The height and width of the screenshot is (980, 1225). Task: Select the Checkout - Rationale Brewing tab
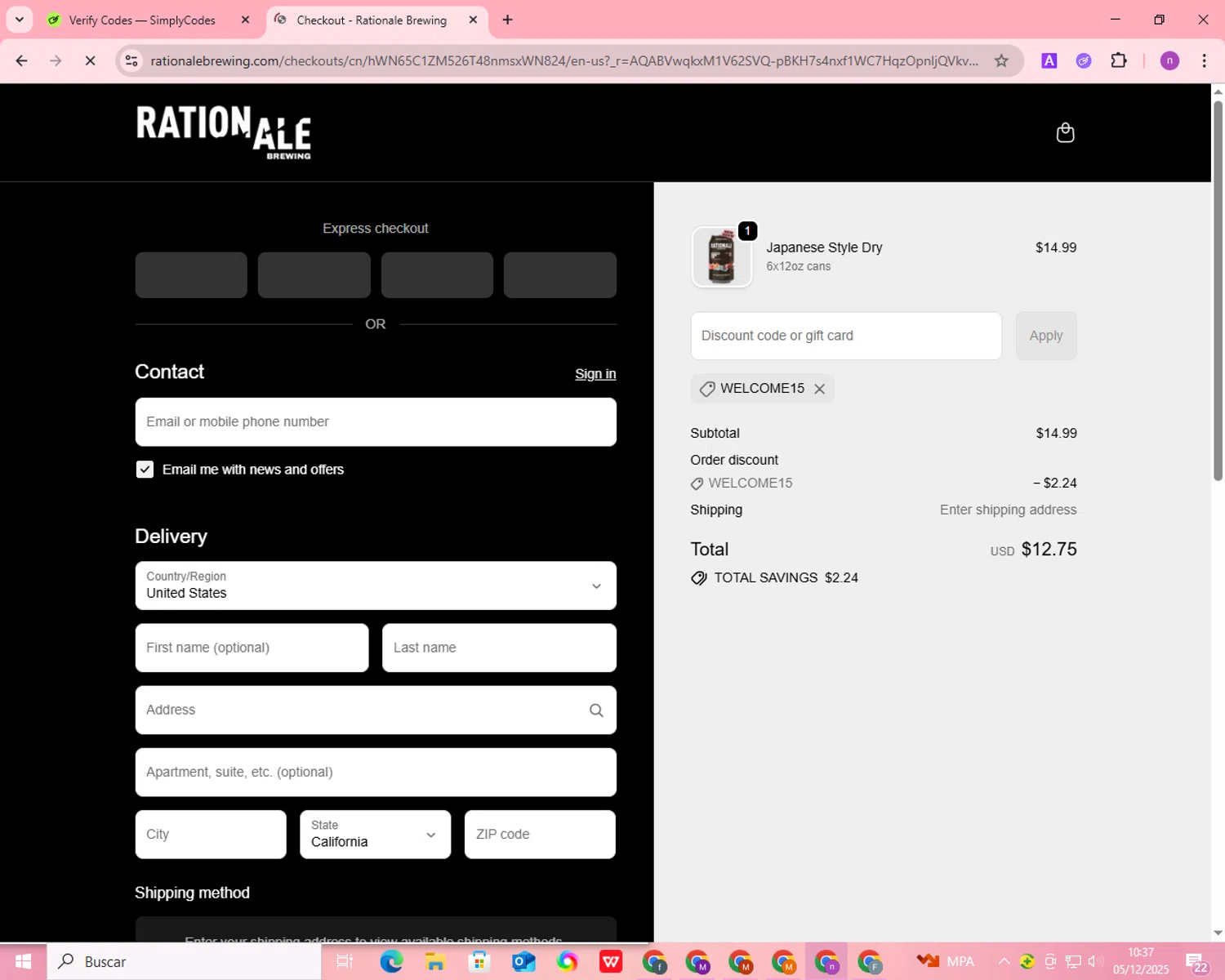[x=372, y=20]
